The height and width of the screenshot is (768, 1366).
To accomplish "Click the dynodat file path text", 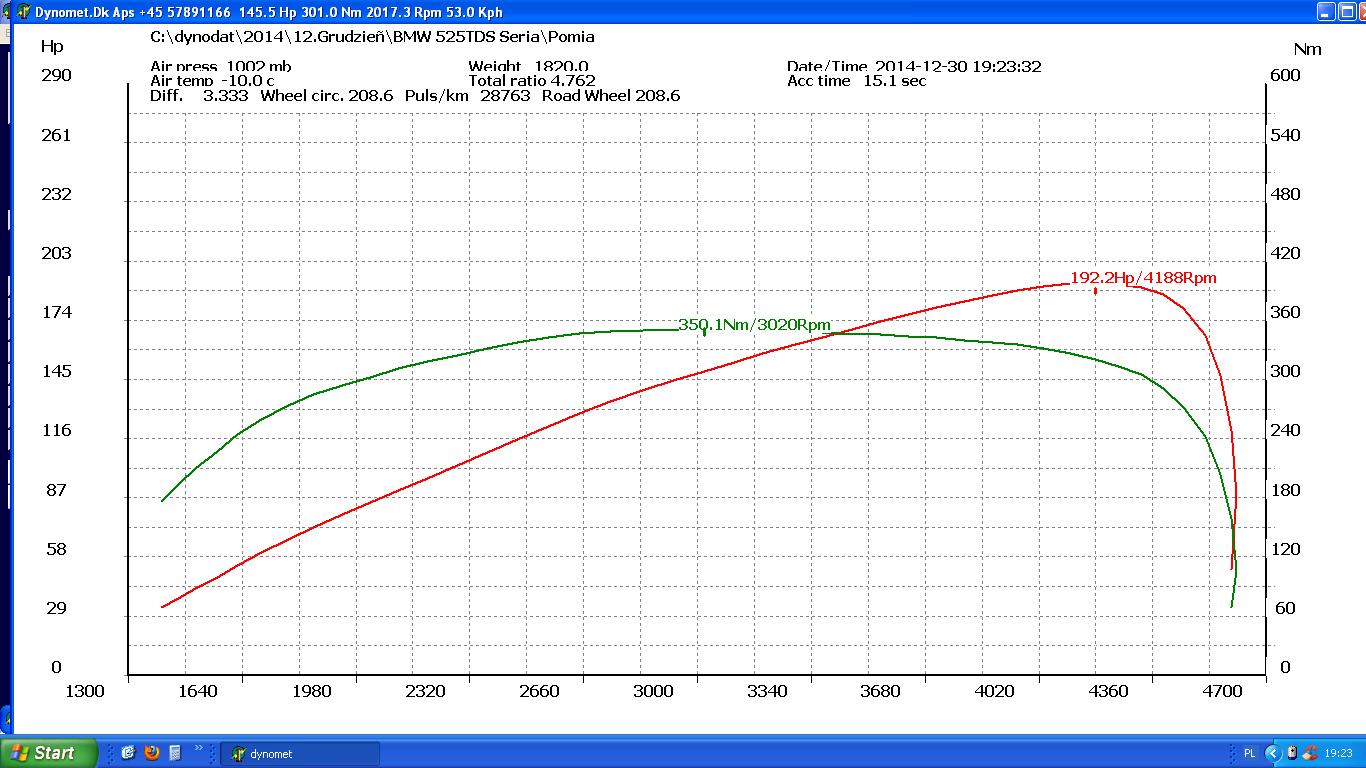I will (x=372, y=37).
